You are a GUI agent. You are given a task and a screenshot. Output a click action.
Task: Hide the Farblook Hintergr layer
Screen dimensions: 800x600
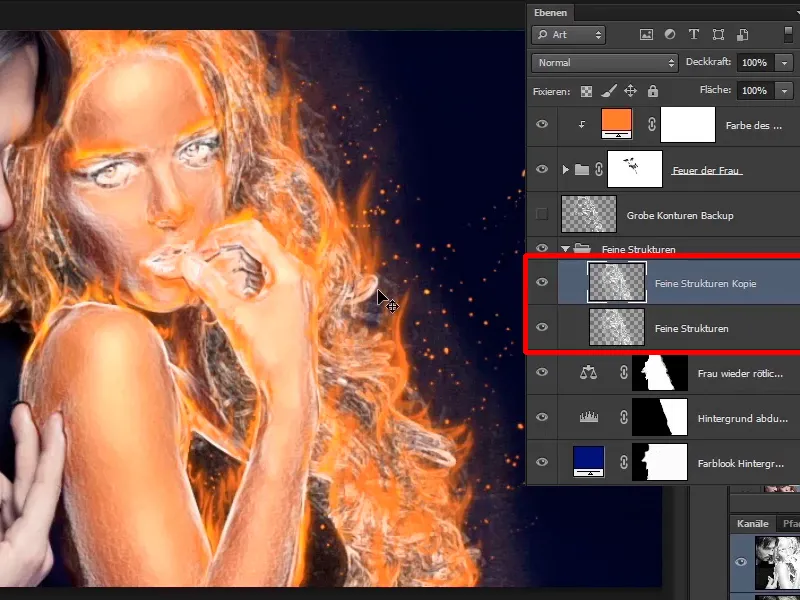(x=542, y=462)
